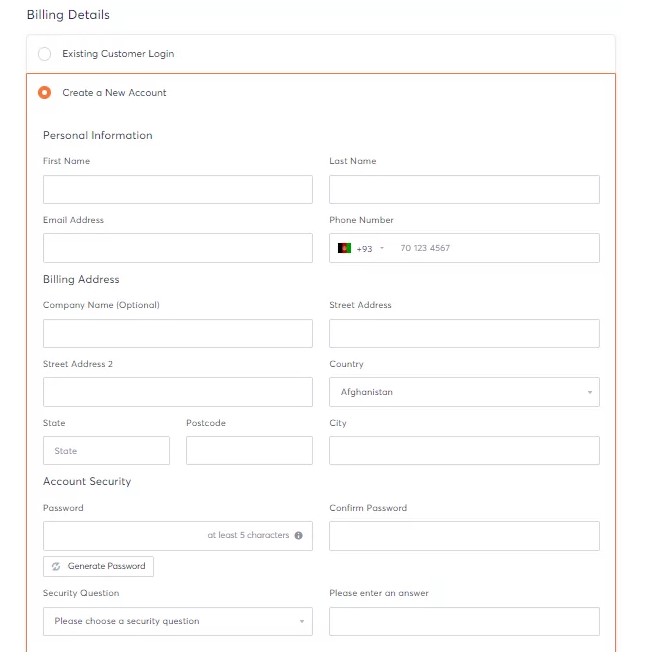Focus the Email Address field

point(178,248)
